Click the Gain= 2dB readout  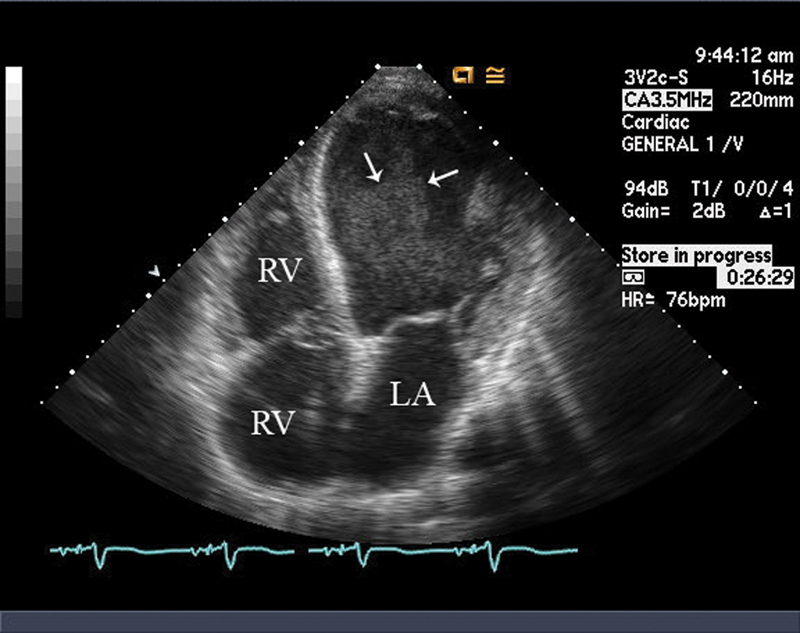(x=667, y=212)
